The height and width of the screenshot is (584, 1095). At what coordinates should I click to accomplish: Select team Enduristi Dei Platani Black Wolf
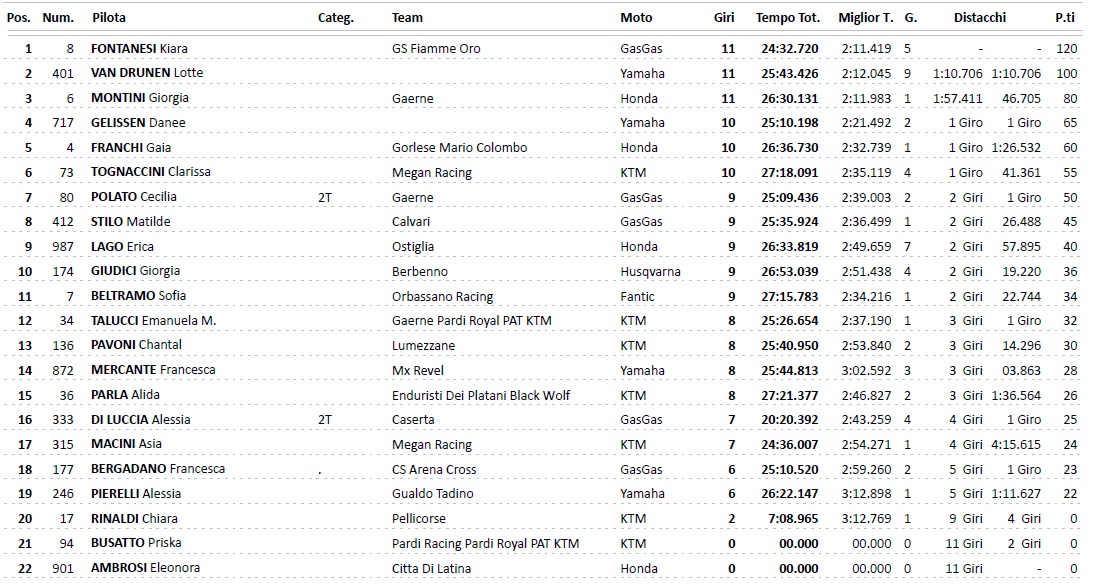(x=481, y=395)
